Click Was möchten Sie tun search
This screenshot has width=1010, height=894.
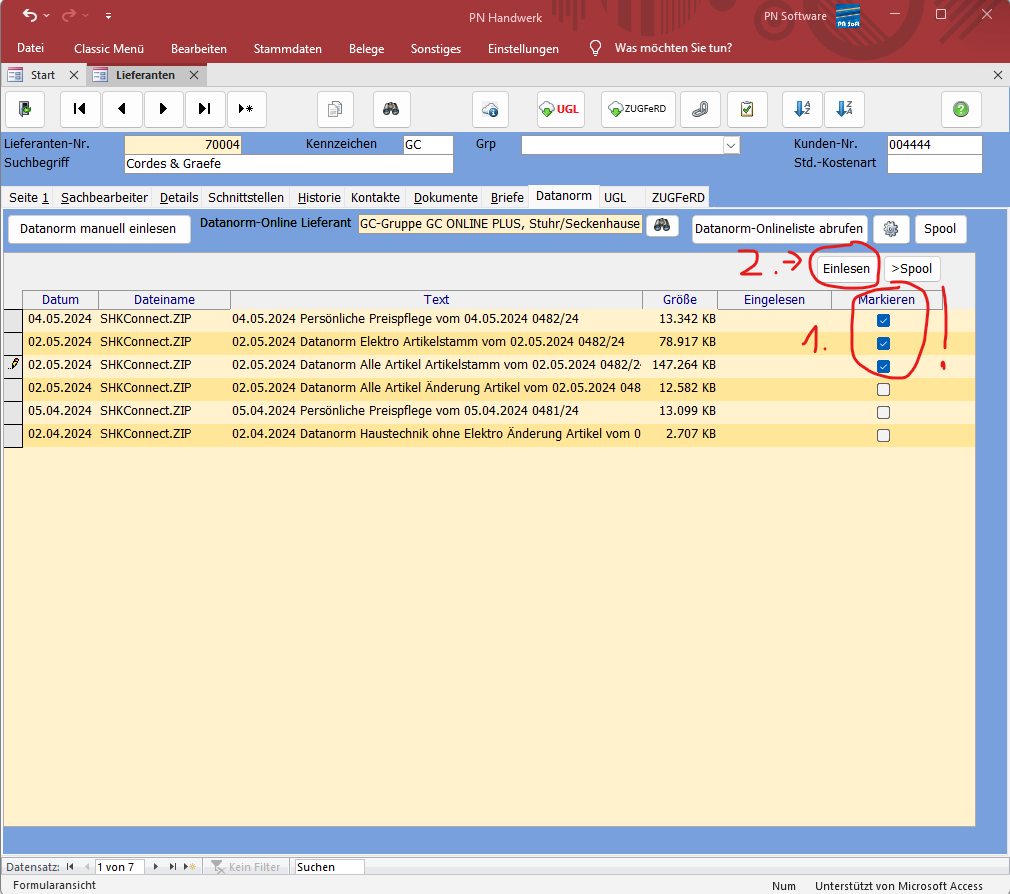(673, 48)
